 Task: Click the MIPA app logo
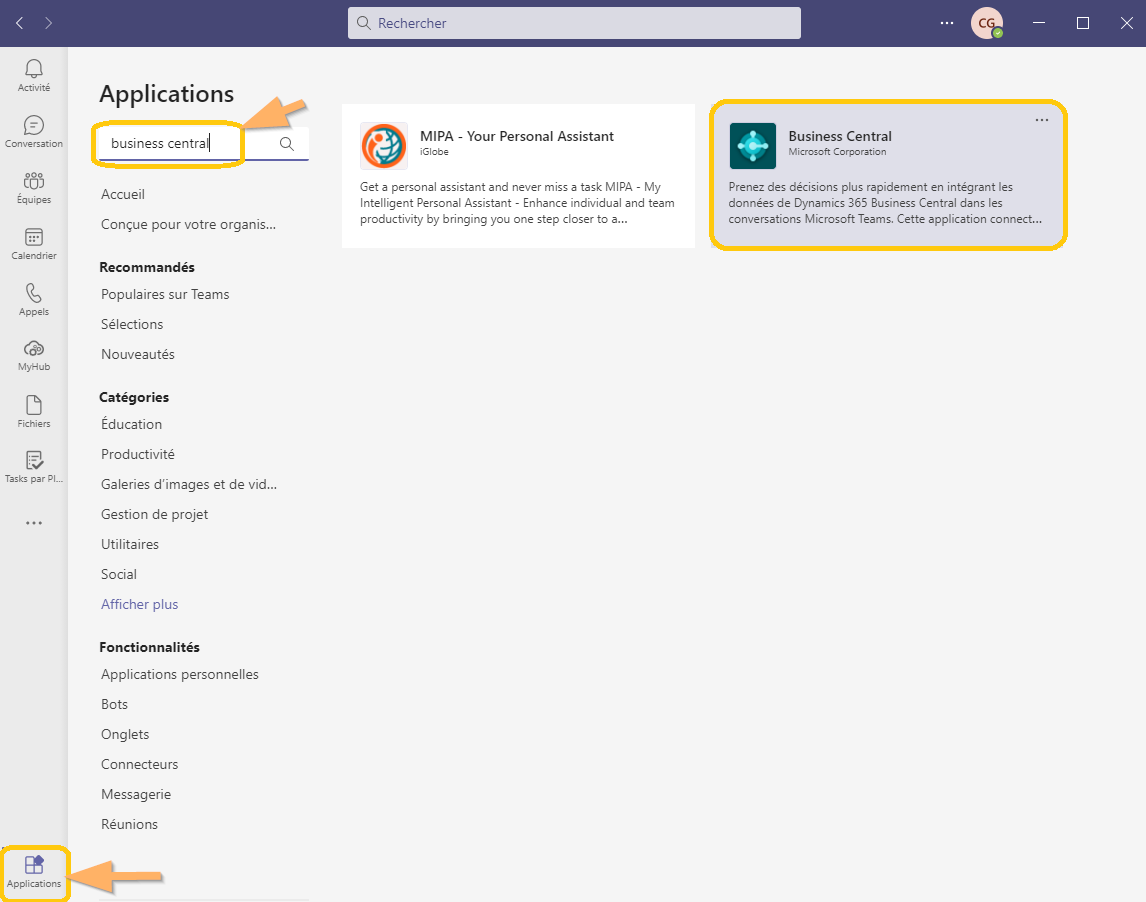click(x=384, y=145)
